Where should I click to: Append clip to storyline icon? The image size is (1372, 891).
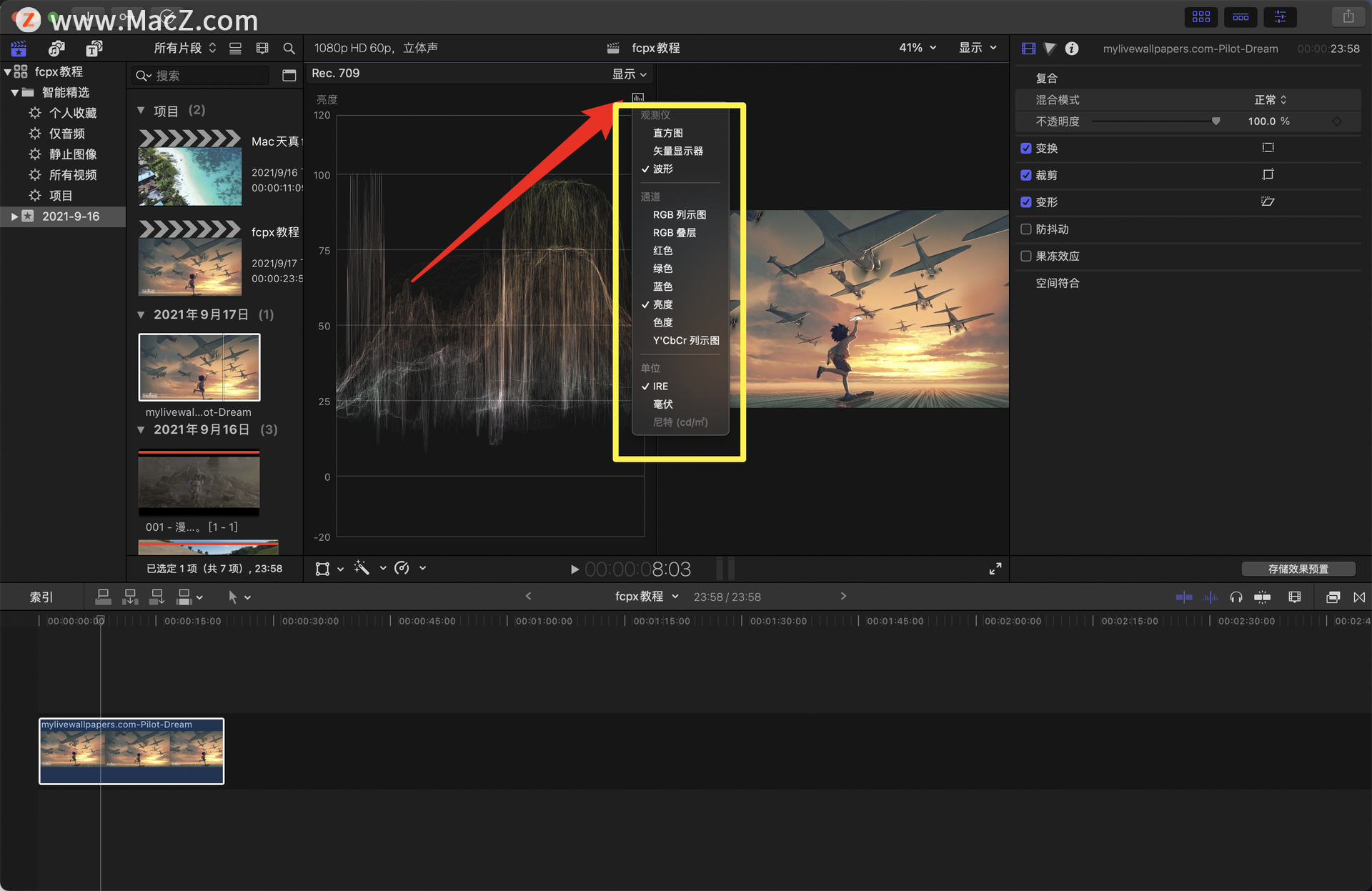click(157, 597)
